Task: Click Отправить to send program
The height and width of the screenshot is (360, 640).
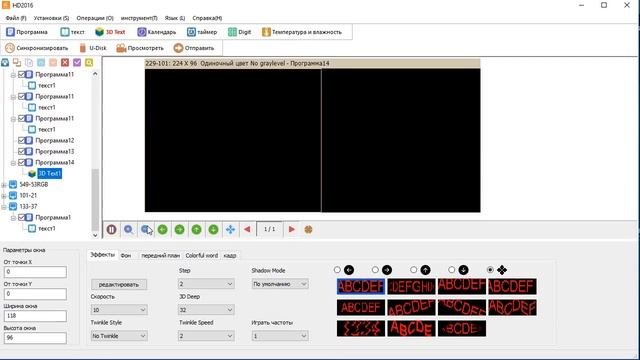Action: (x=194, y=48)
